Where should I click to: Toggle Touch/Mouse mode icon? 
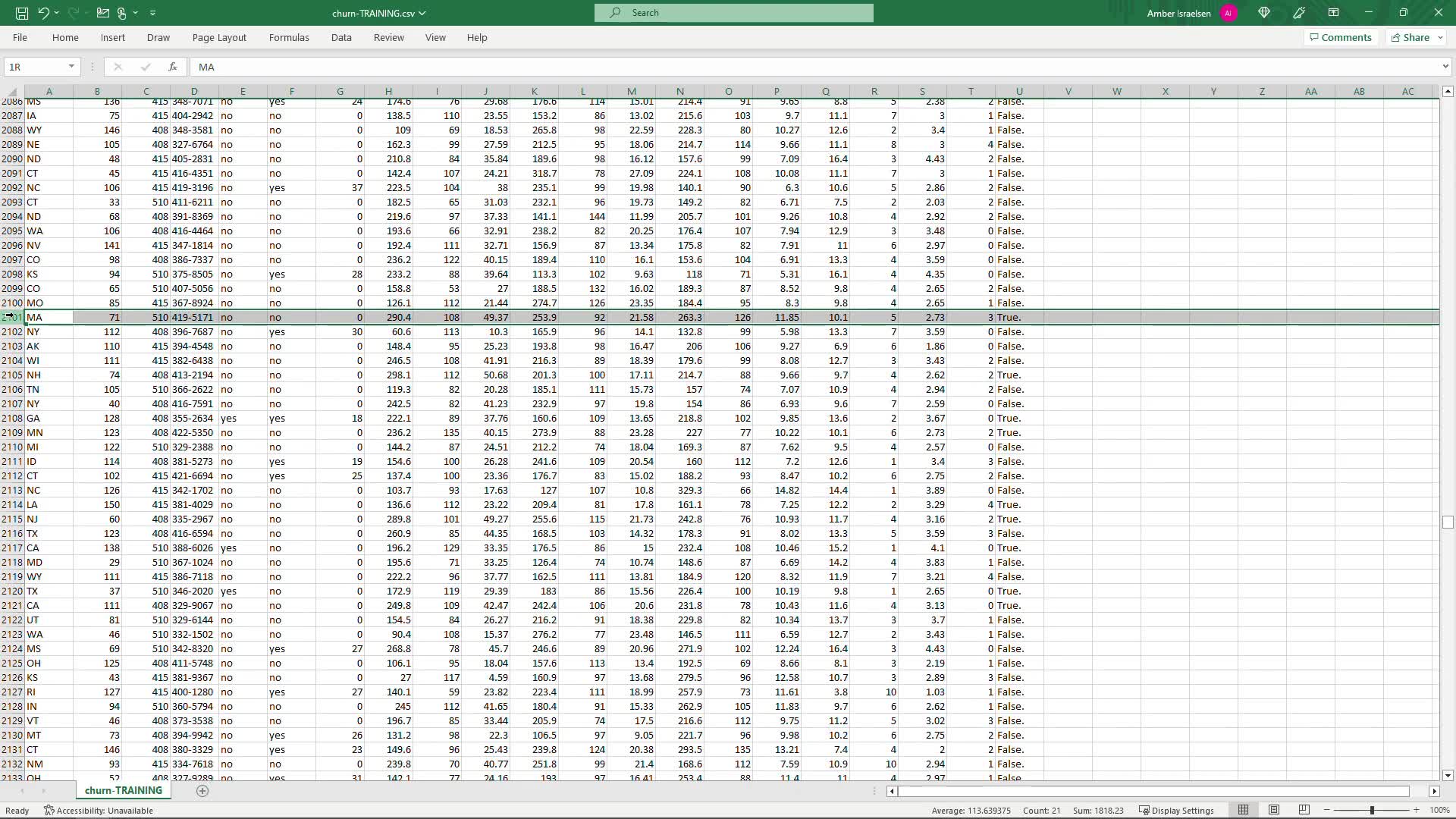coord(121,13)
